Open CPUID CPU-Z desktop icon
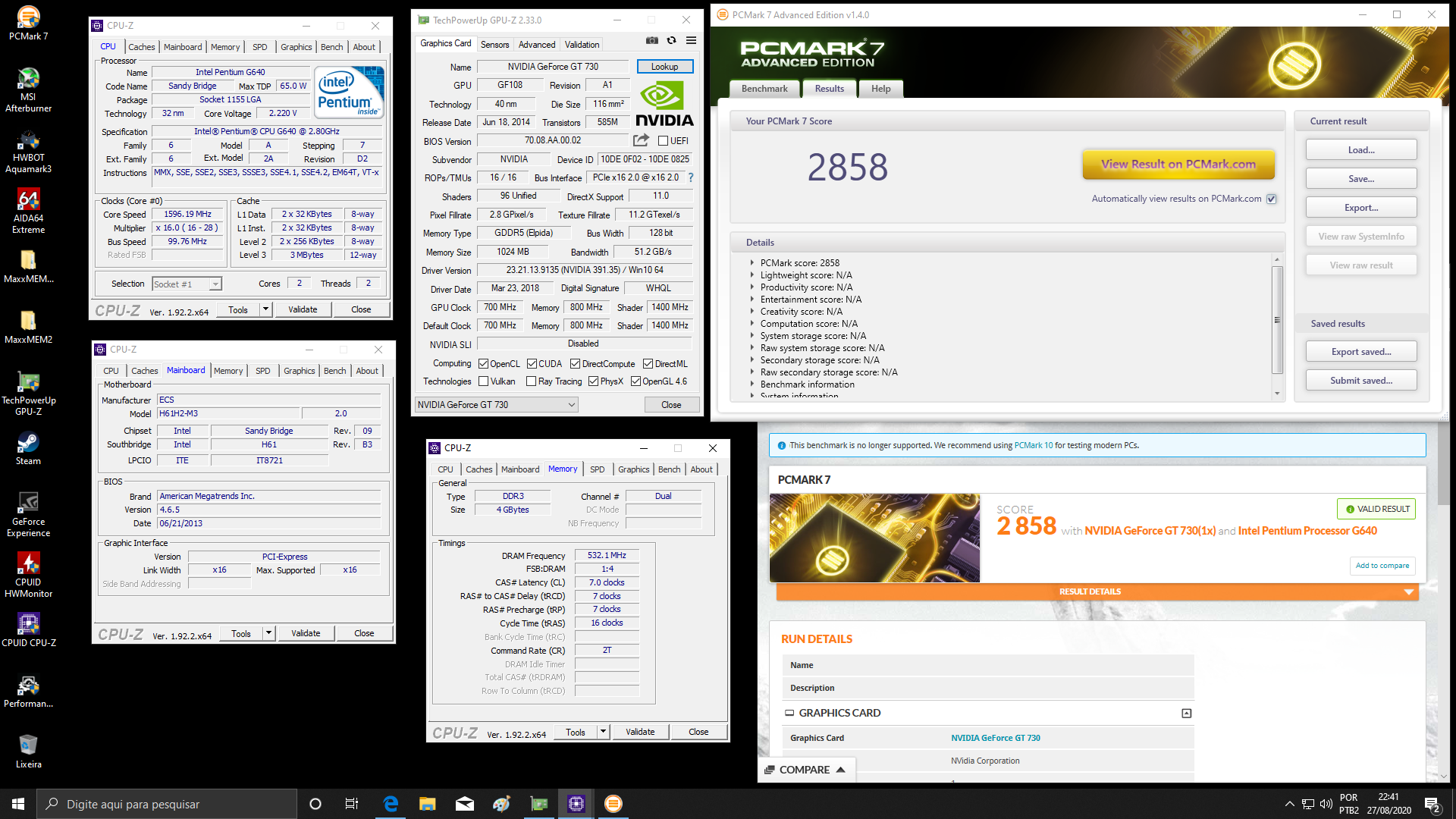The image size is (1456, 819). coord(28,629)
